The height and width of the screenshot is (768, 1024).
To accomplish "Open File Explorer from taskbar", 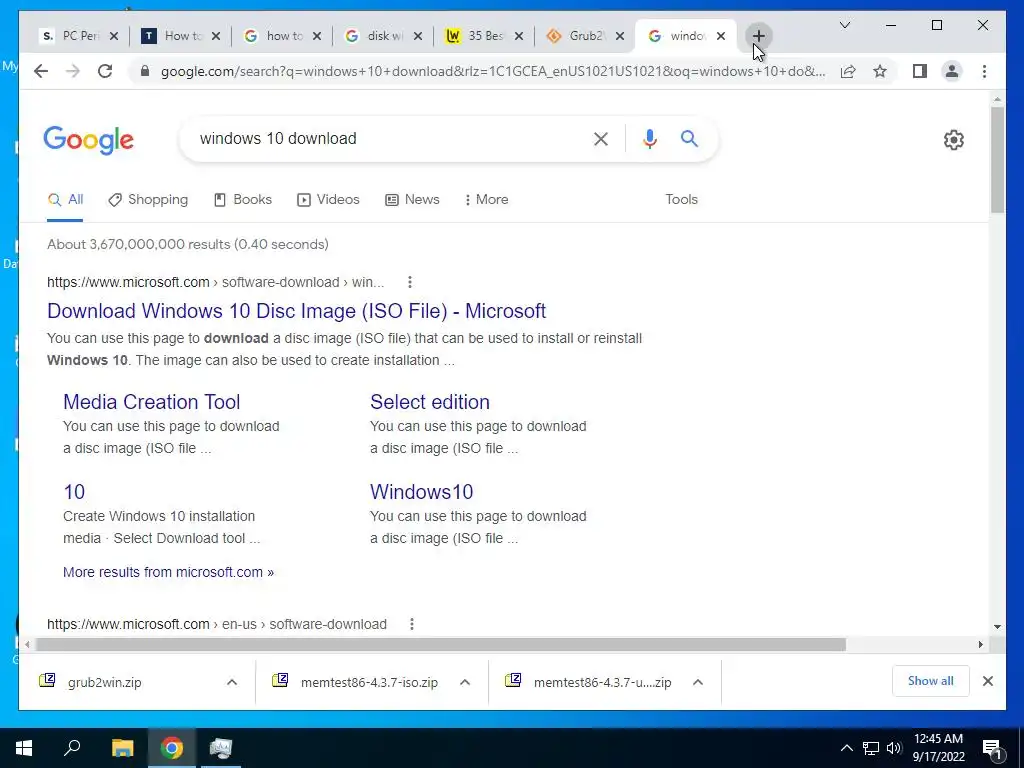I will click(x=122, y=748).
